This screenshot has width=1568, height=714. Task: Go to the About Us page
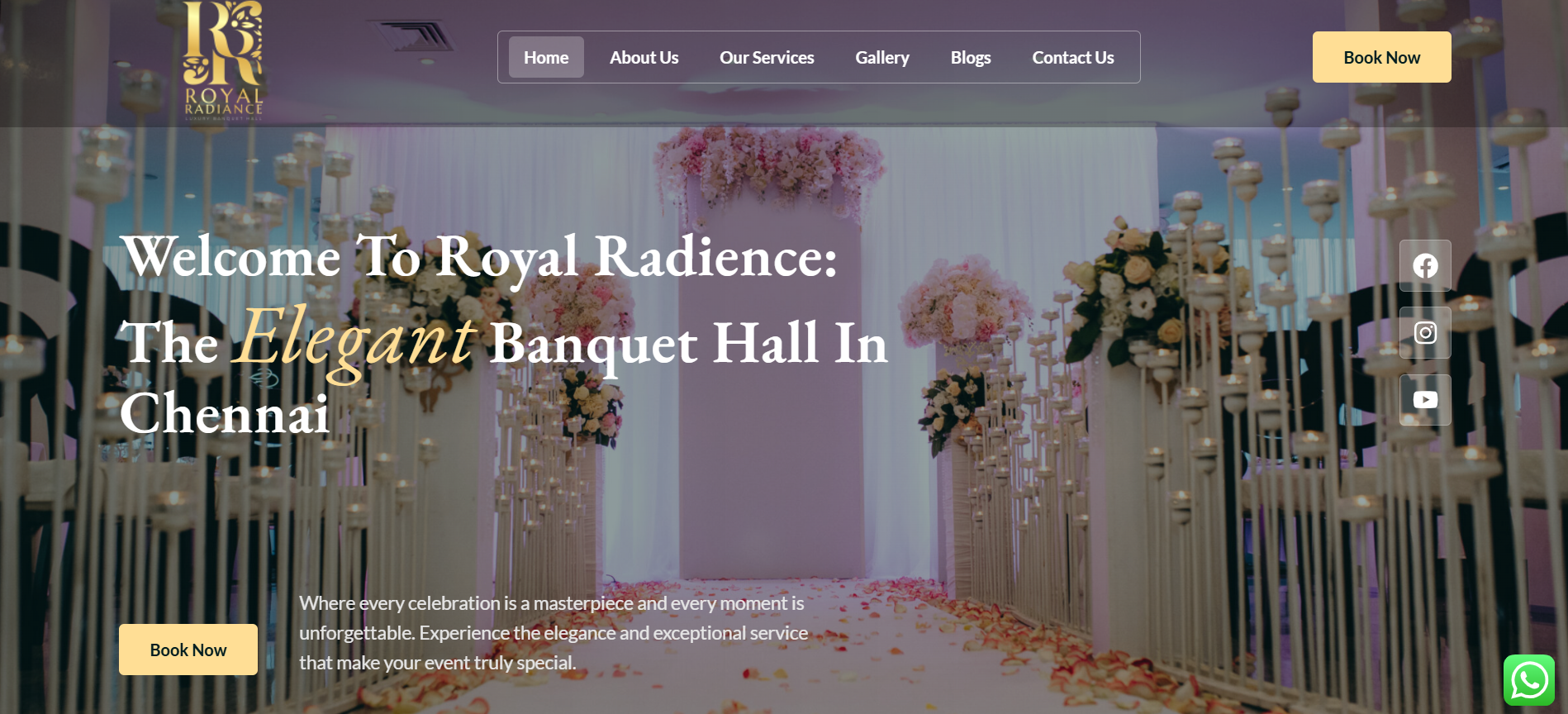click(644, 58)
